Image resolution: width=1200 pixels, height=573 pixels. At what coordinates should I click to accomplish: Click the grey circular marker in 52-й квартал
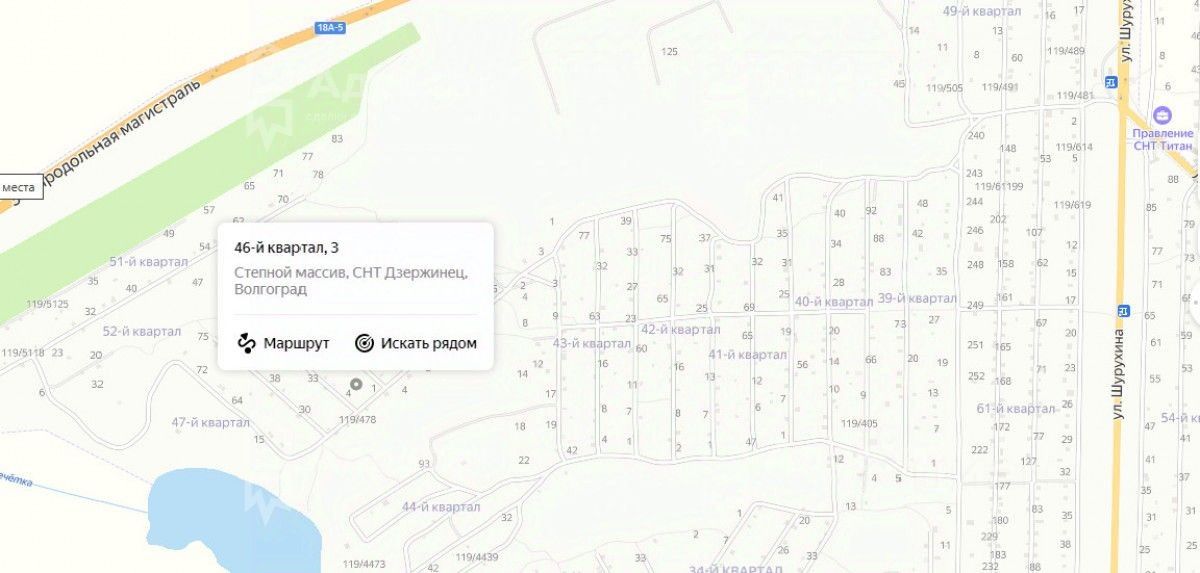pos(98,384)
